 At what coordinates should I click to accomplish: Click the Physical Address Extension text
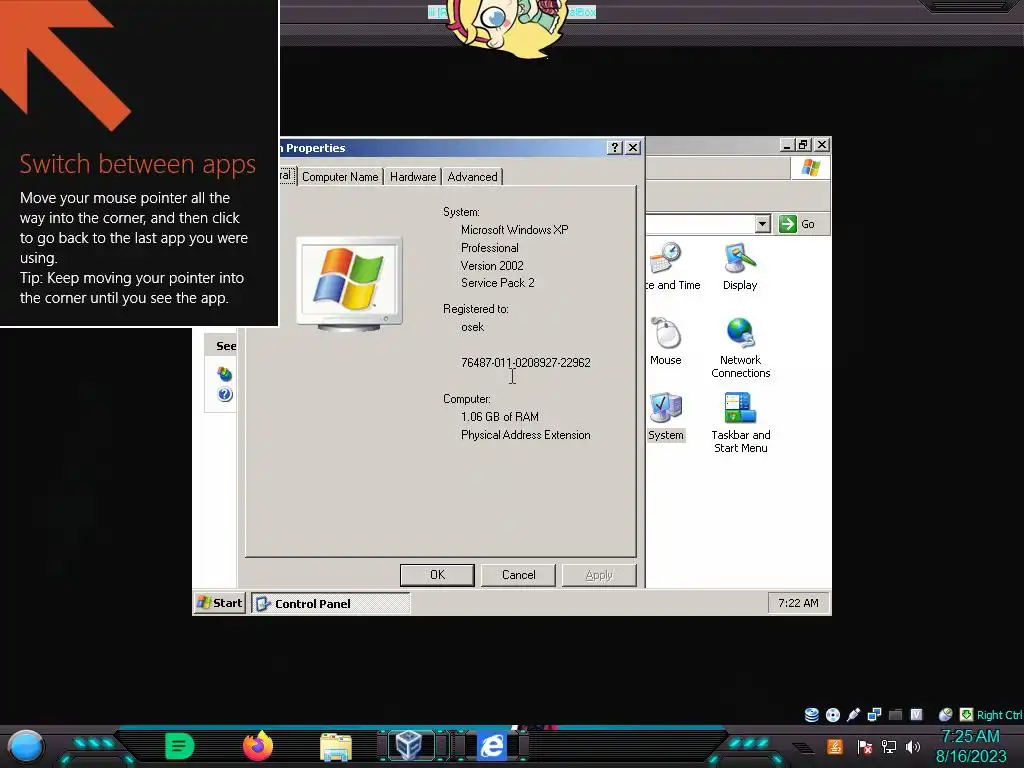pyautogui.click(x=526, y=435)
